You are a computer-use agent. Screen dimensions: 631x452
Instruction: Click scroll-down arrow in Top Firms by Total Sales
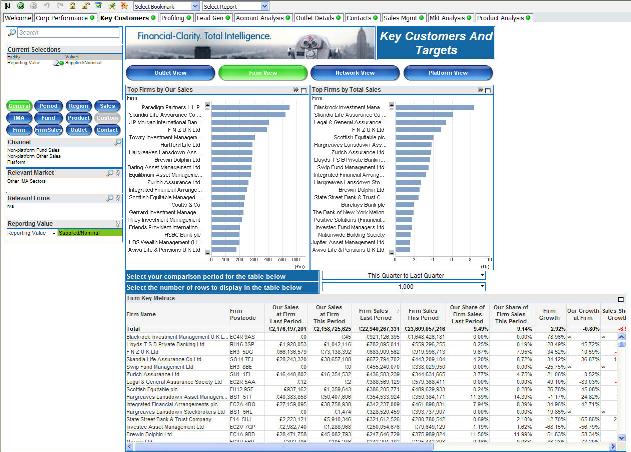391,252
